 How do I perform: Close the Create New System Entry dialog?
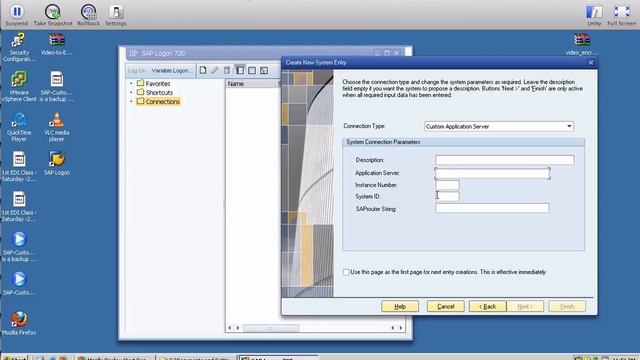591,62
